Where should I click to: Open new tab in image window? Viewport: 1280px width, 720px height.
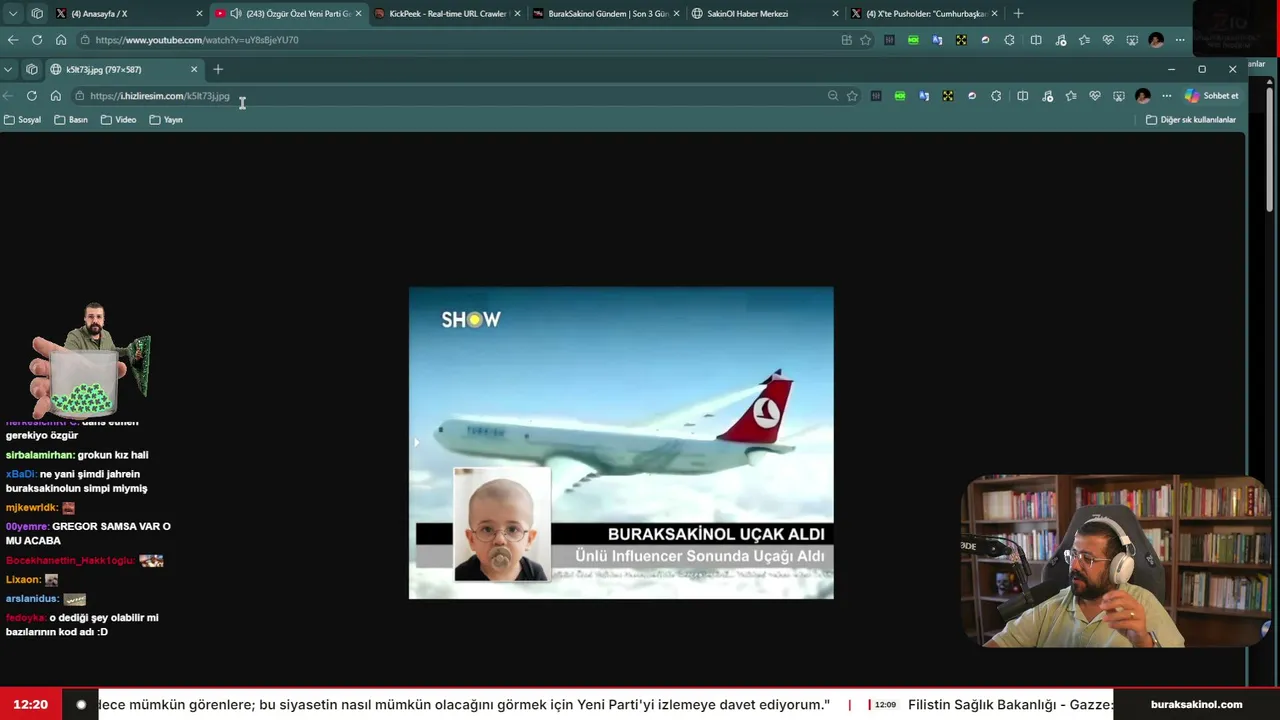(218, 70)
